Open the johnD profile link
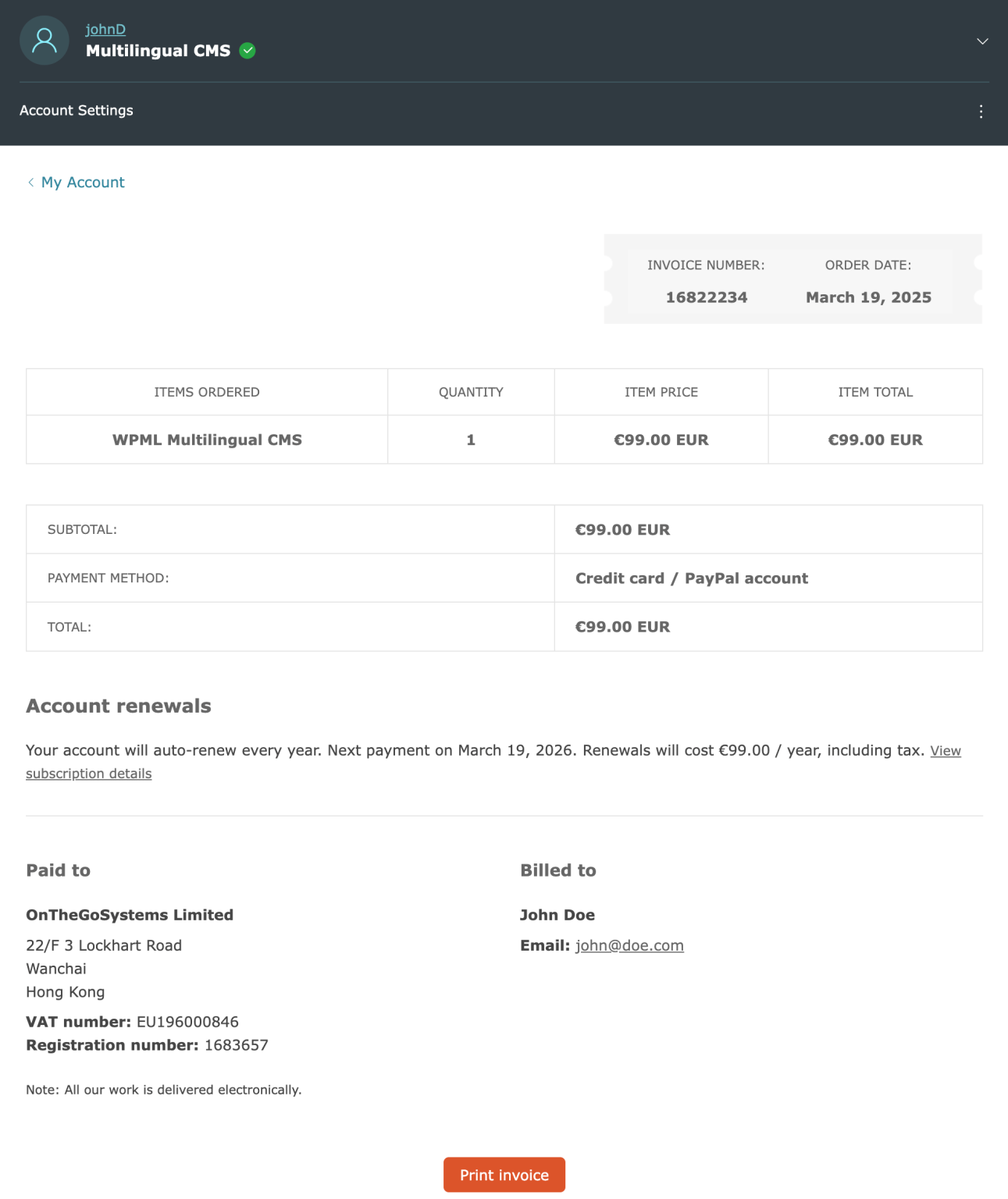1008x1199 pixels. pos(105,29)
